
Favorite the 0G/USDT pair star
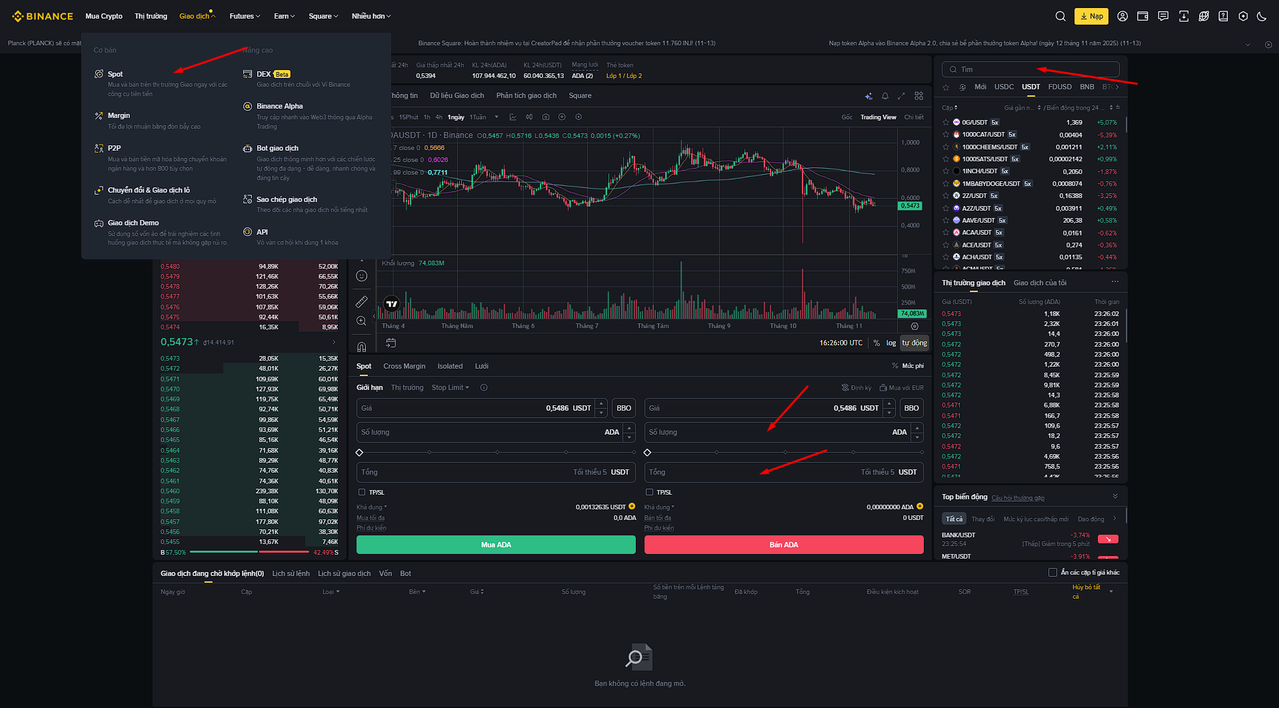tap(946, 122)
